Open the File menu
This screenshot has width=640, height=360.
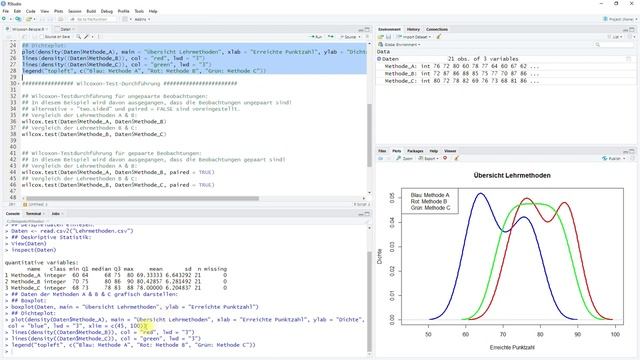(6, 11)
